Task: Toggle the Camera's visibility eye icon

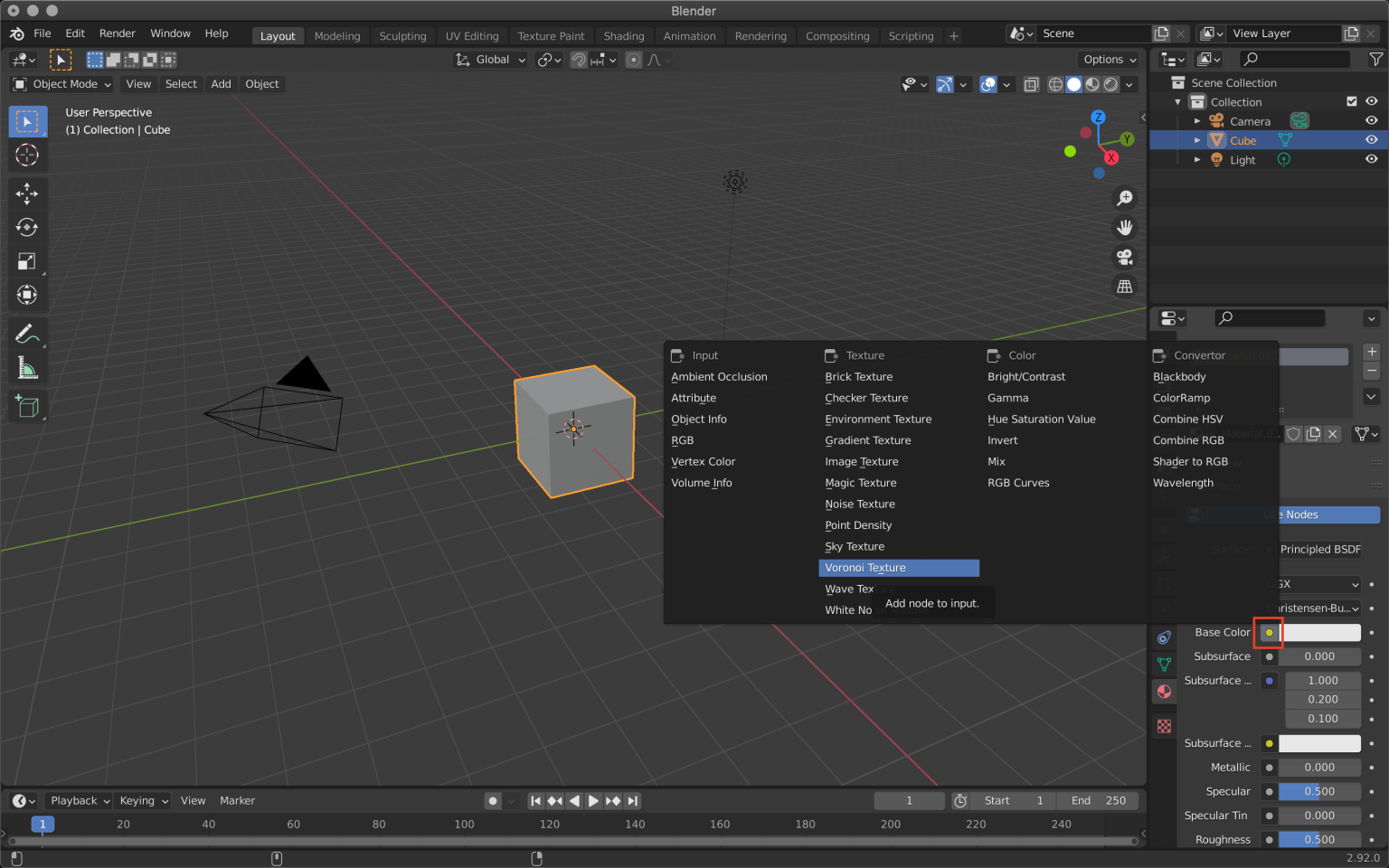Action: [1371, 120]
